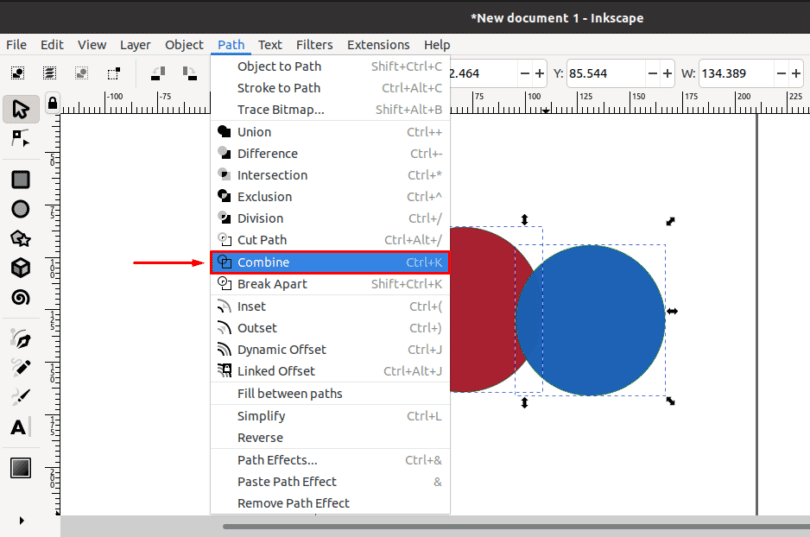This screenshot has width=810, height=537.
Task: Choose Cut Path entry
Action: pos(330,241)
